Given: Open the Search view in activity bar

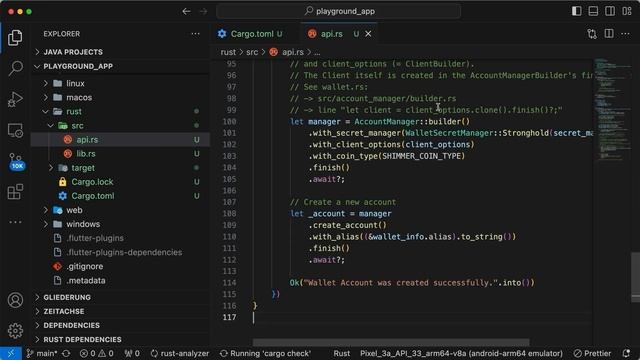Looking at the screenshot, I should [15, 68].
